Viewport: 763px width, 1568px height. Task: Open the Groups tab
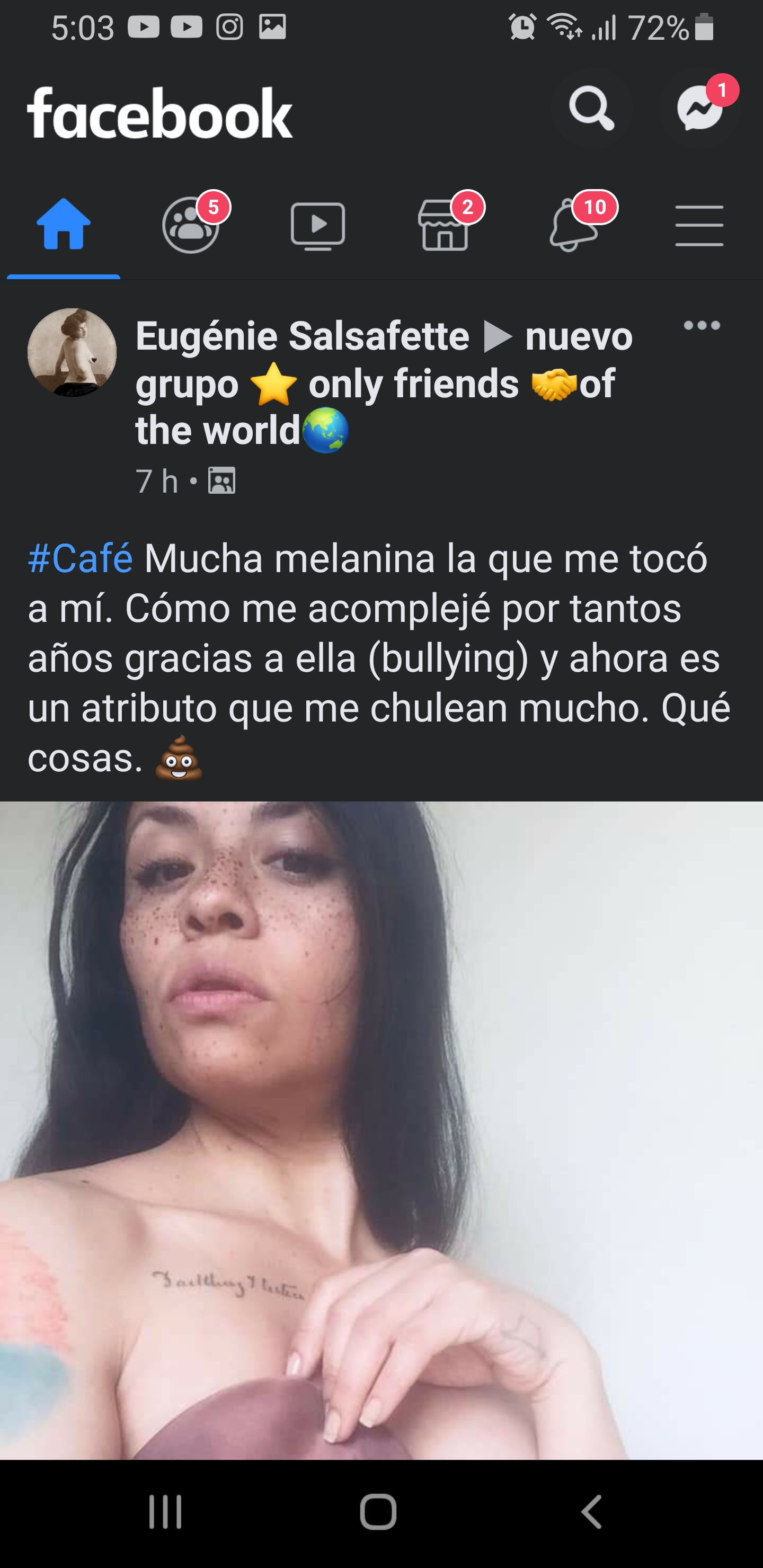[191, 225]
